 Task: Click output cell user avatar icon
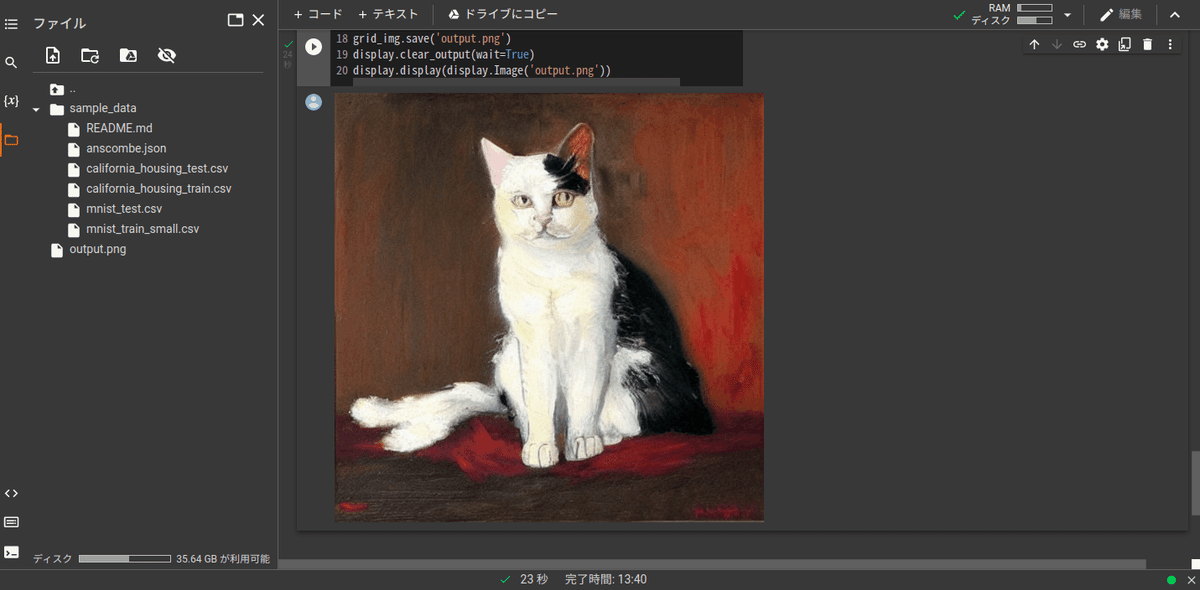(x=313, y=102)
